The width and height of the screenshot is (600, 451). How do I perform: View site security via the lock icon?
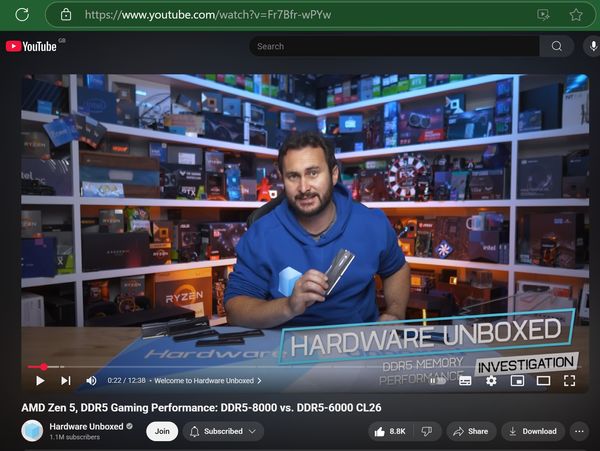coord(66,15)
